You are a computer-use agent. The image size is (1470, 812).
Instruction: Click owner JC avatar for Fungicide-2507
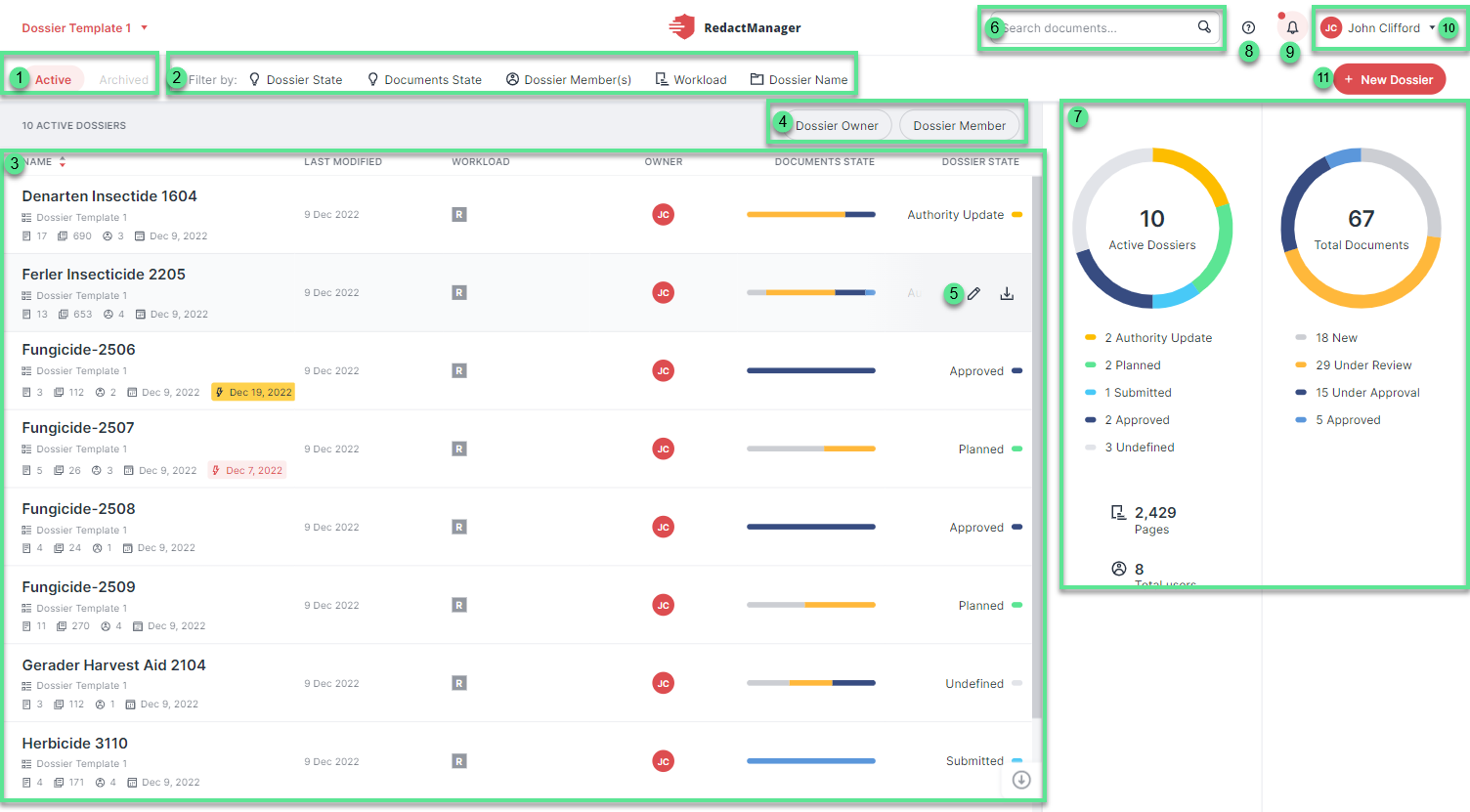click(663, 449)
